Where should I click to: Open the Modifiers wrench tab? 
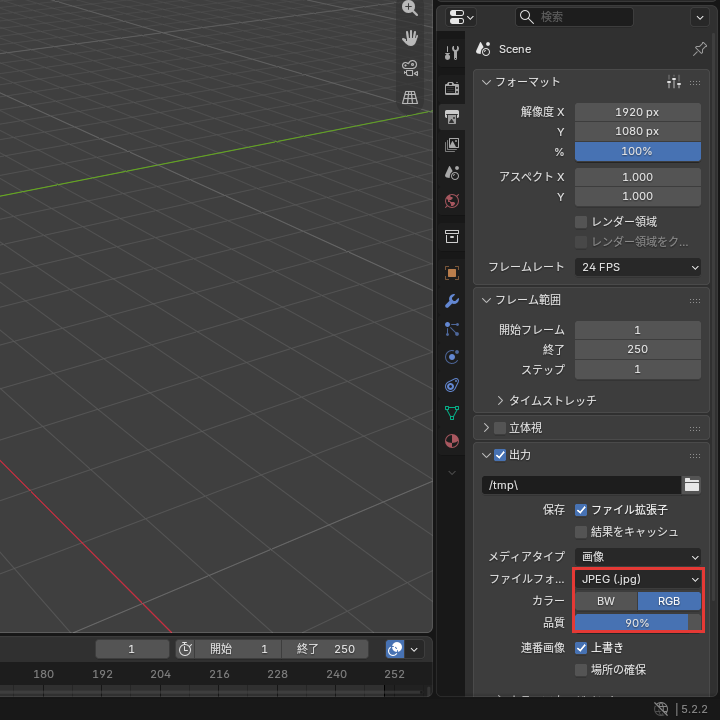[452, 301]
